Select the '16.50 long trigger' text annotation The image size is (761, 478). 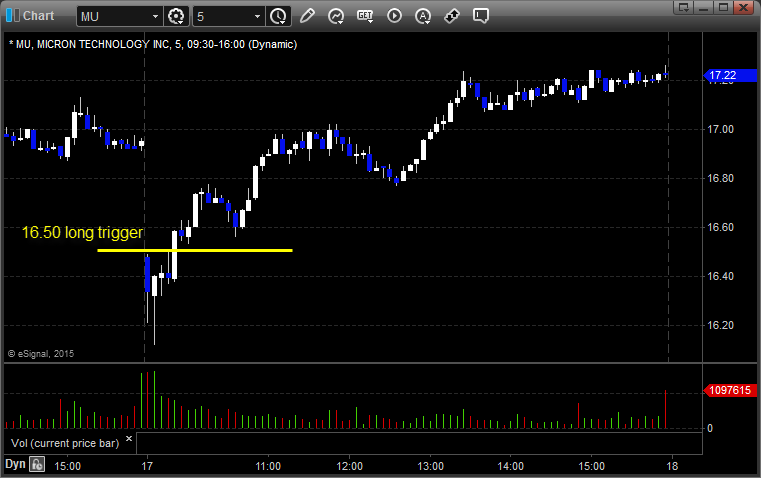[83, 232]
